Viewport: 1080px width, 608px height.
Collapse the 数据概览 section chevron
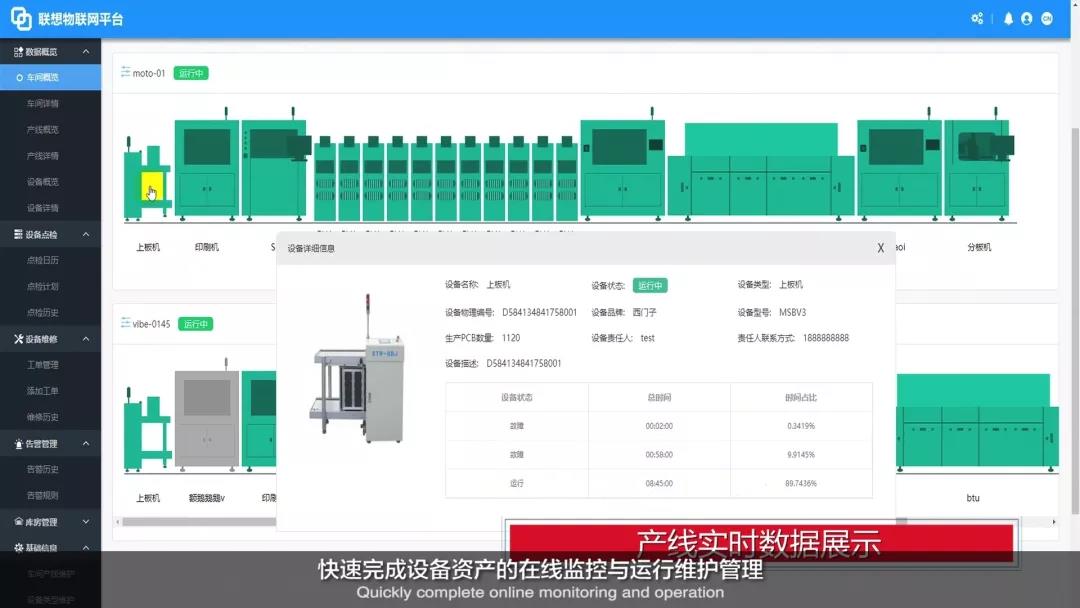(x=86, y=52)
